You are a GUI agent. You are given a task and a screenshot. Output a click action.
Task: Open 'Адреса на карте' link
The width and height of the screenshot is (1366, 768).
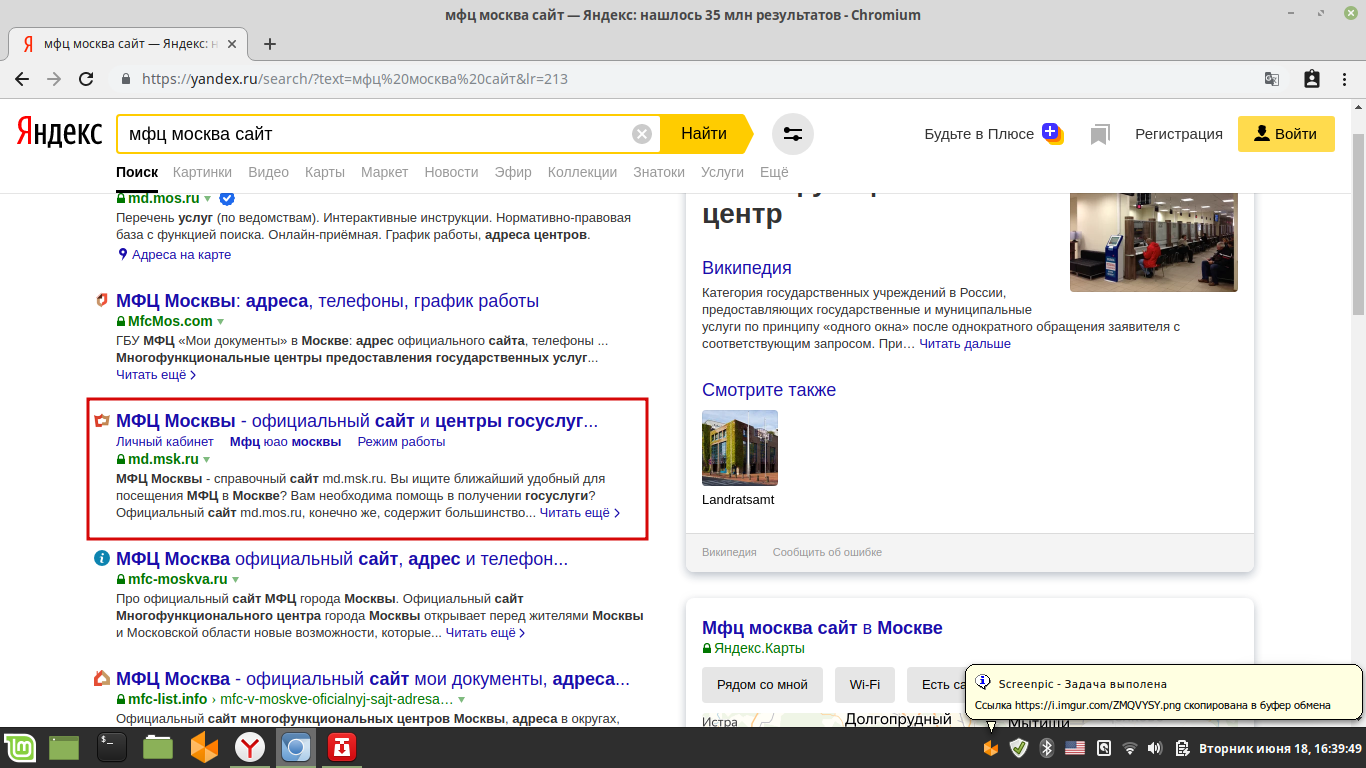[x=181, y=255]
